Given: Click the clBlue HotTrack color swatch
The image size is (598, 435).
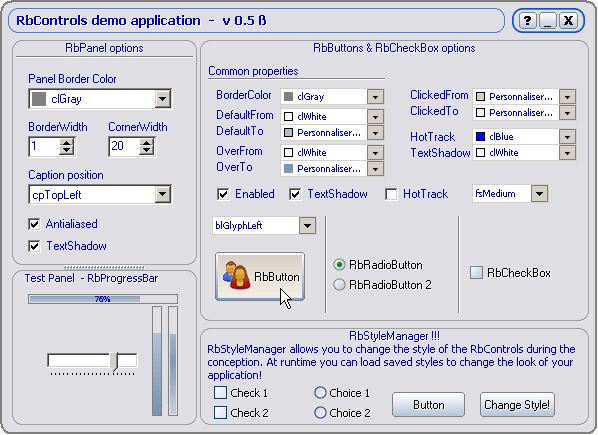Looking at the screenshot, I should (x=481, y=136).
